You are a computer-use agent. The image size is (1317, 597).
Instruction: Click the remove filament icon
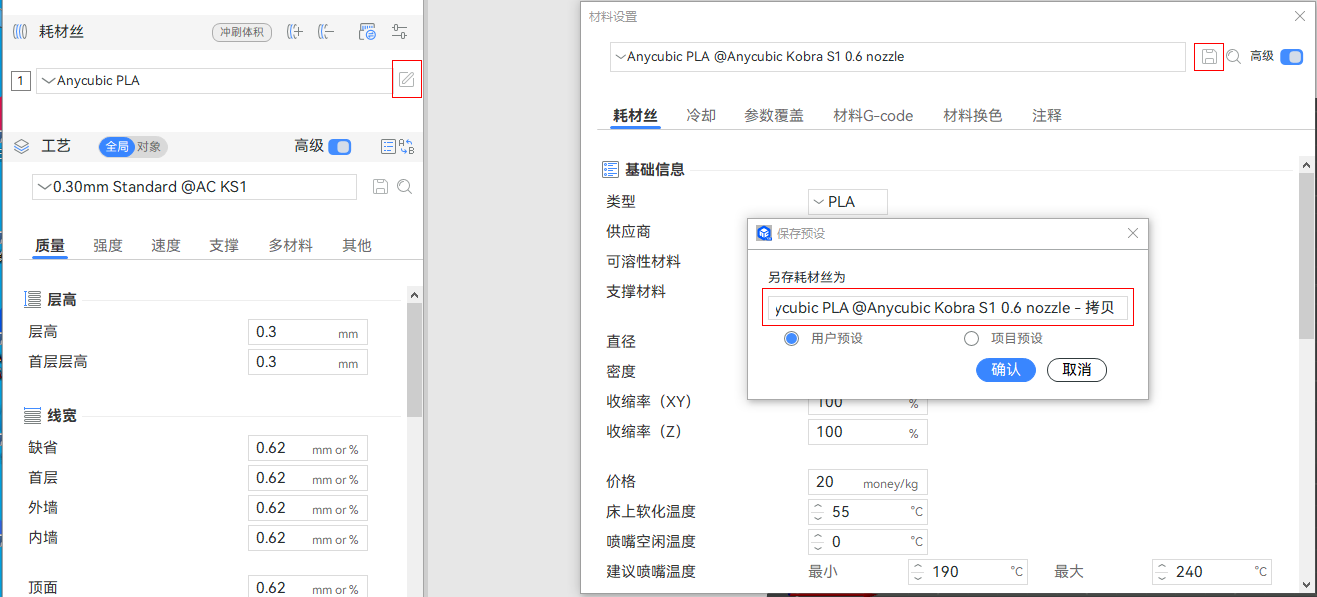(x=326, y=32)
